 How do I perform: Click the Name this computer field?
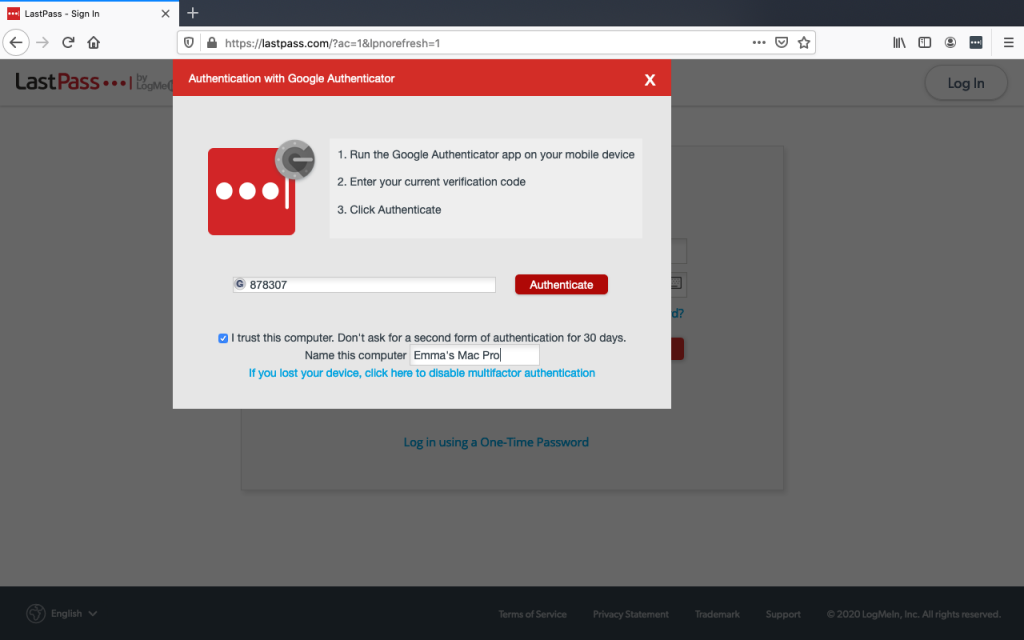tap(474, 355)
